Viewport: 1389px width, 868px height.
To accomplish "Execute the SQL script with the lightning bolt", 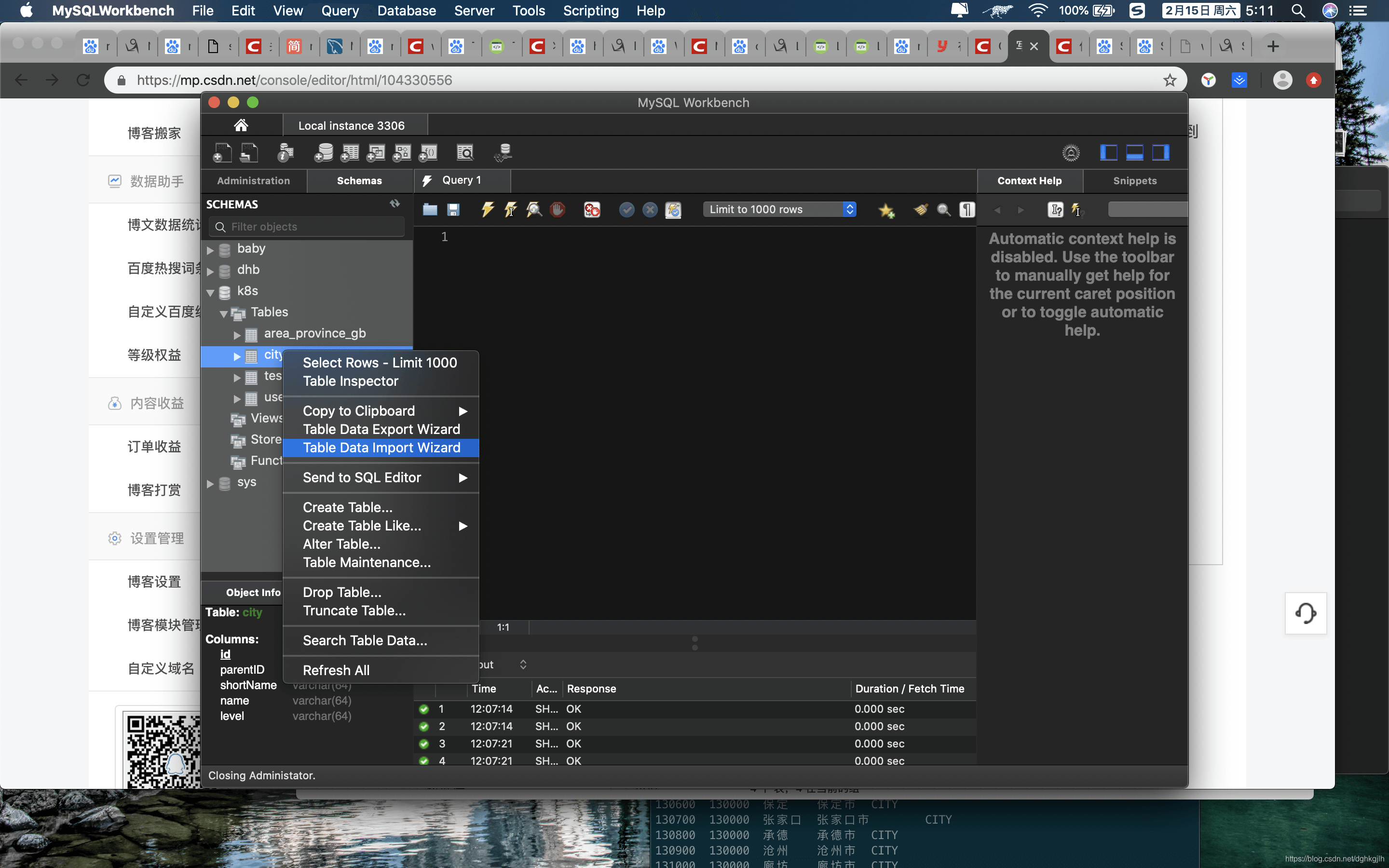I will coord(487,210).
